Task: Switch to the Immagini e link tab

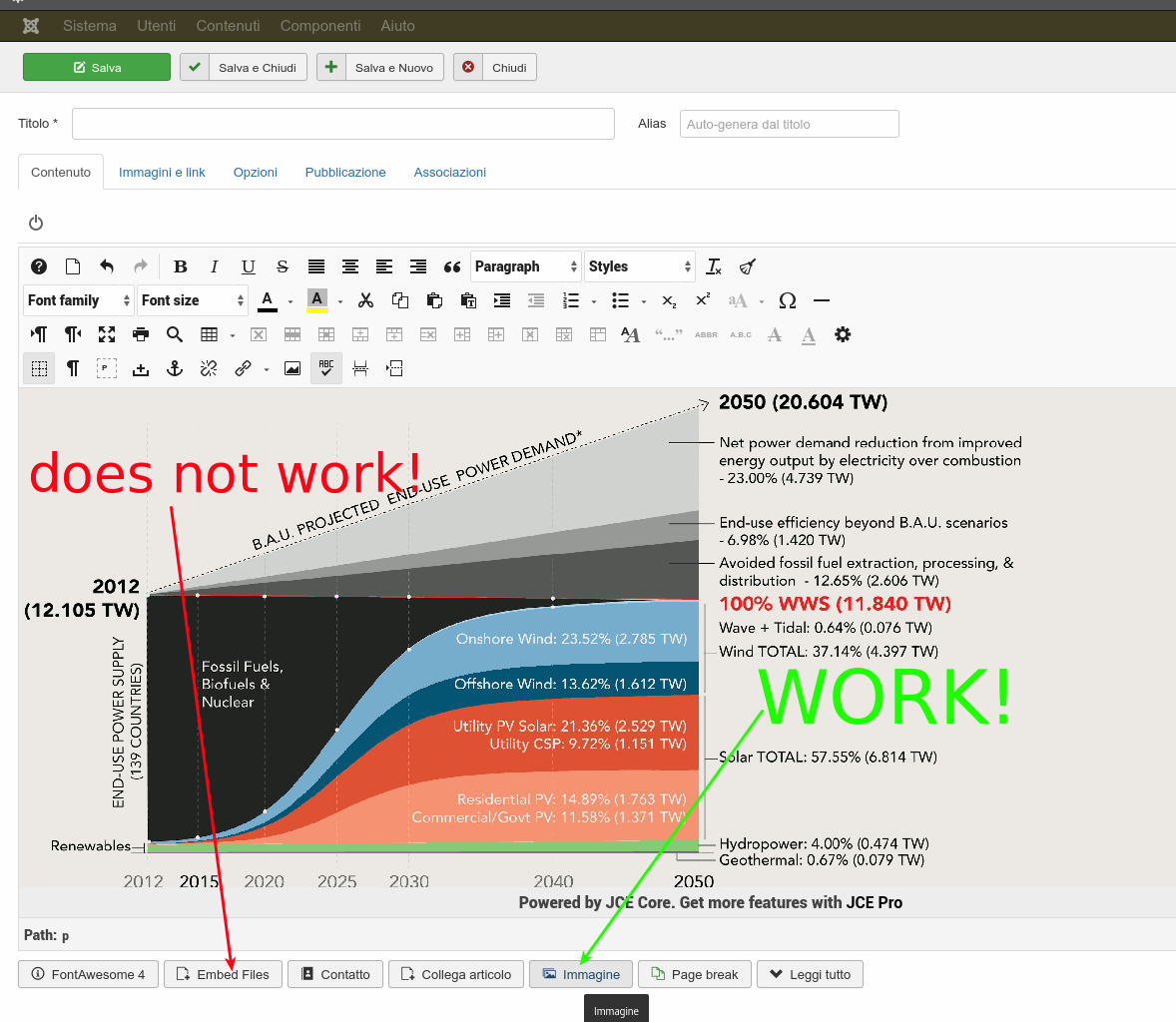Action: tap(162, 172)
